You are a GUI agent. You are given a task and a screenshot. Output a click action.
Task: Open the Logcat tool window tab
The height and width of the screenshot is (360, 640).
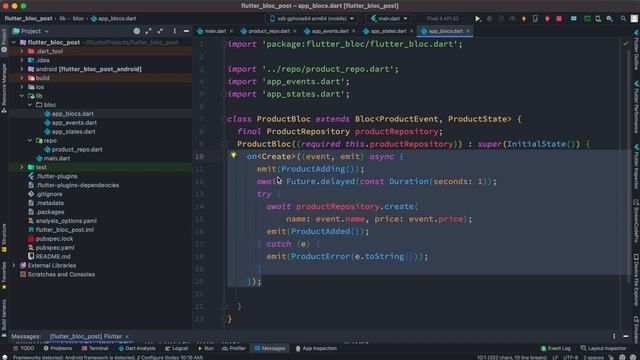pos(177,348)
